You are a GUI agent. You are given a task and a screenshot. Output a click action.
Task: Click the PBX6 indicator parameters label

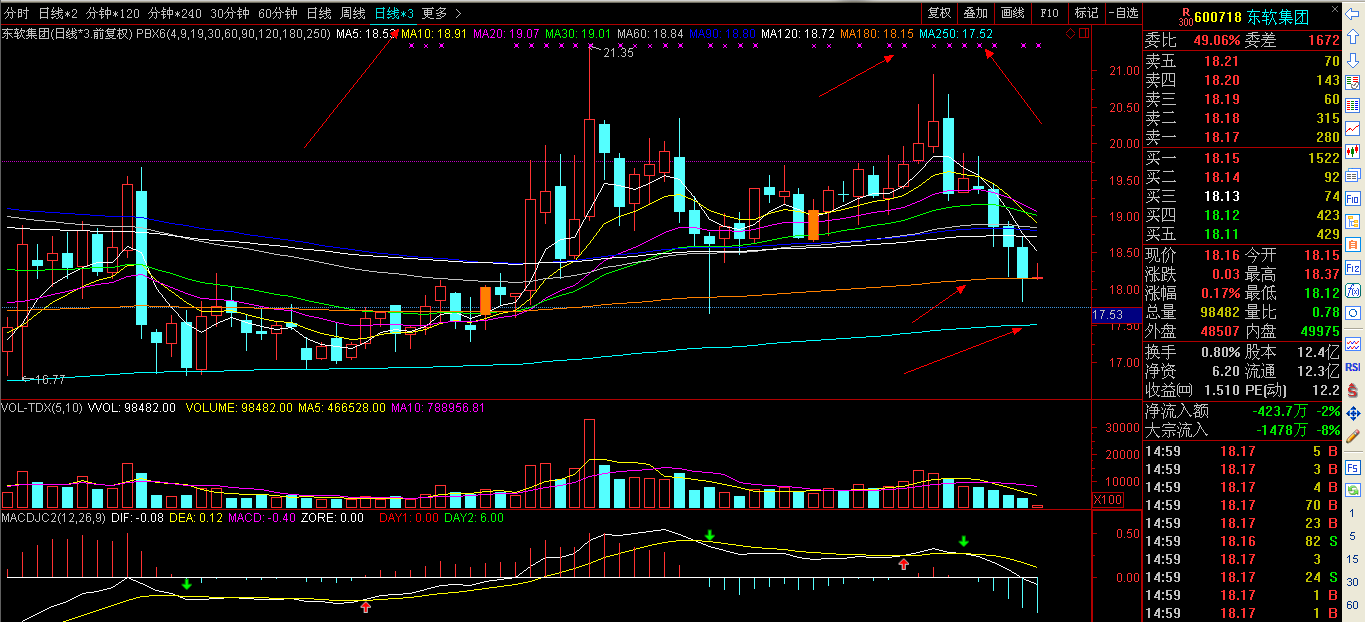pos(233,33)
